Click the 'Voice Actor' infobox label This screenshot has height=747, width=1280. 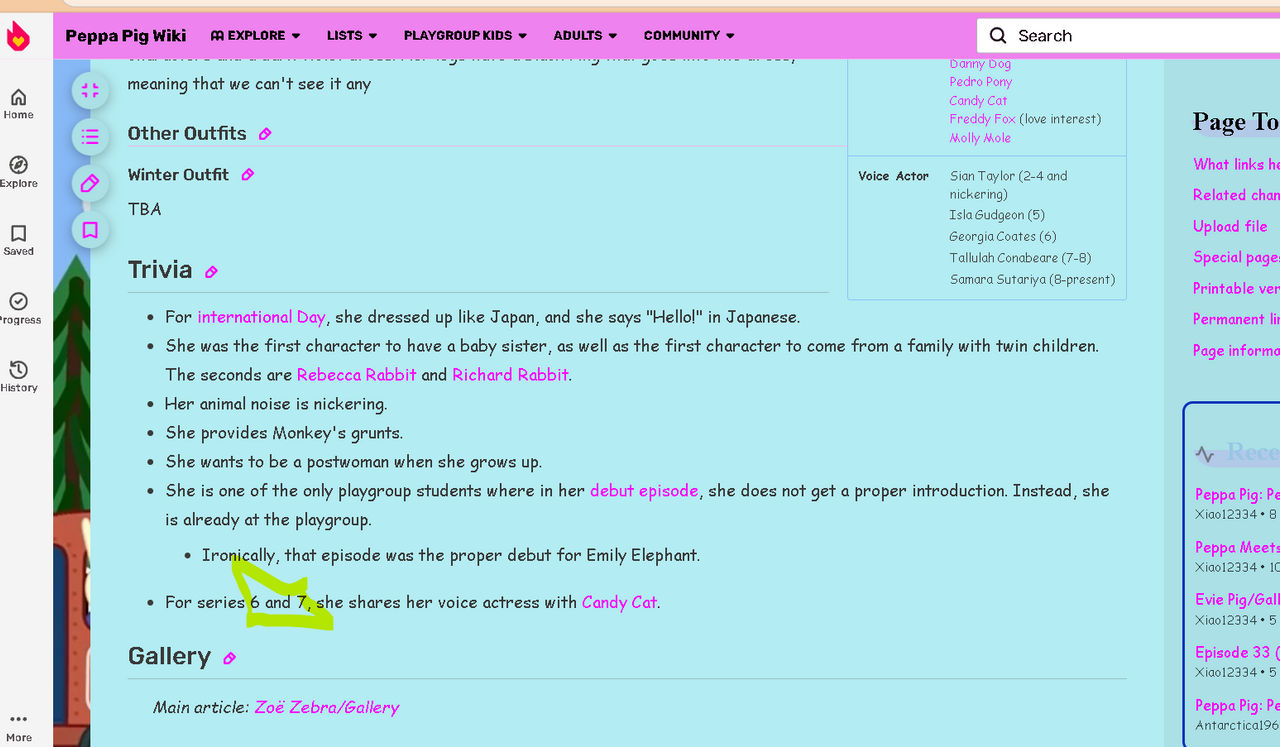tap(893, 176)
